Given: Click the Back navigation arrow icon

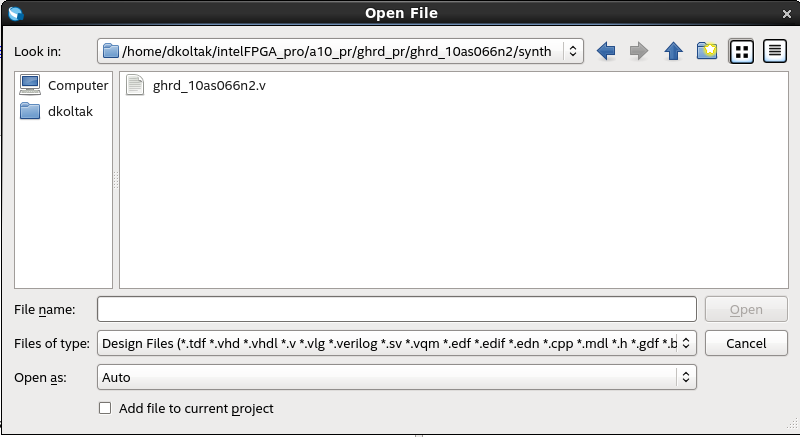Looking at the screenshot, I should (x=605, y=51).
